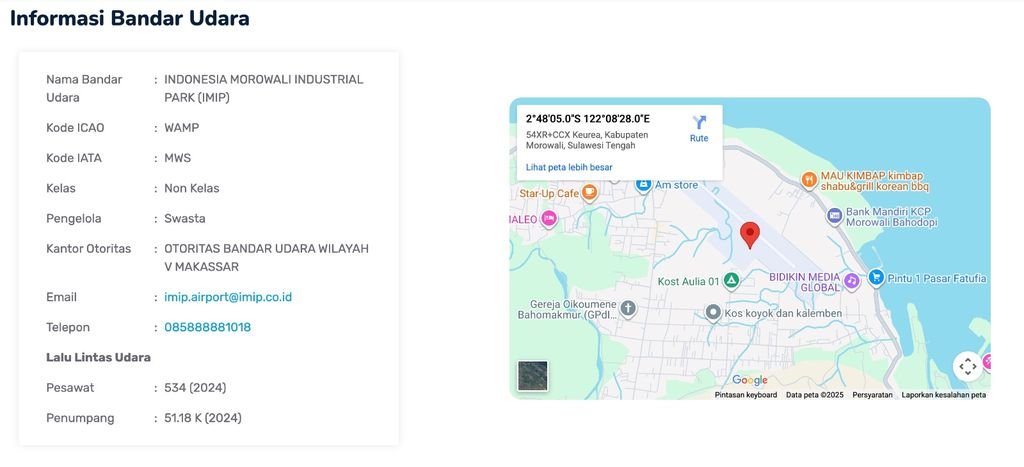Screen dimensions: 1024x467
Task: Open Pintasan keyboard shortcuts
Action: pyautogui.click(x=745, y=395)
